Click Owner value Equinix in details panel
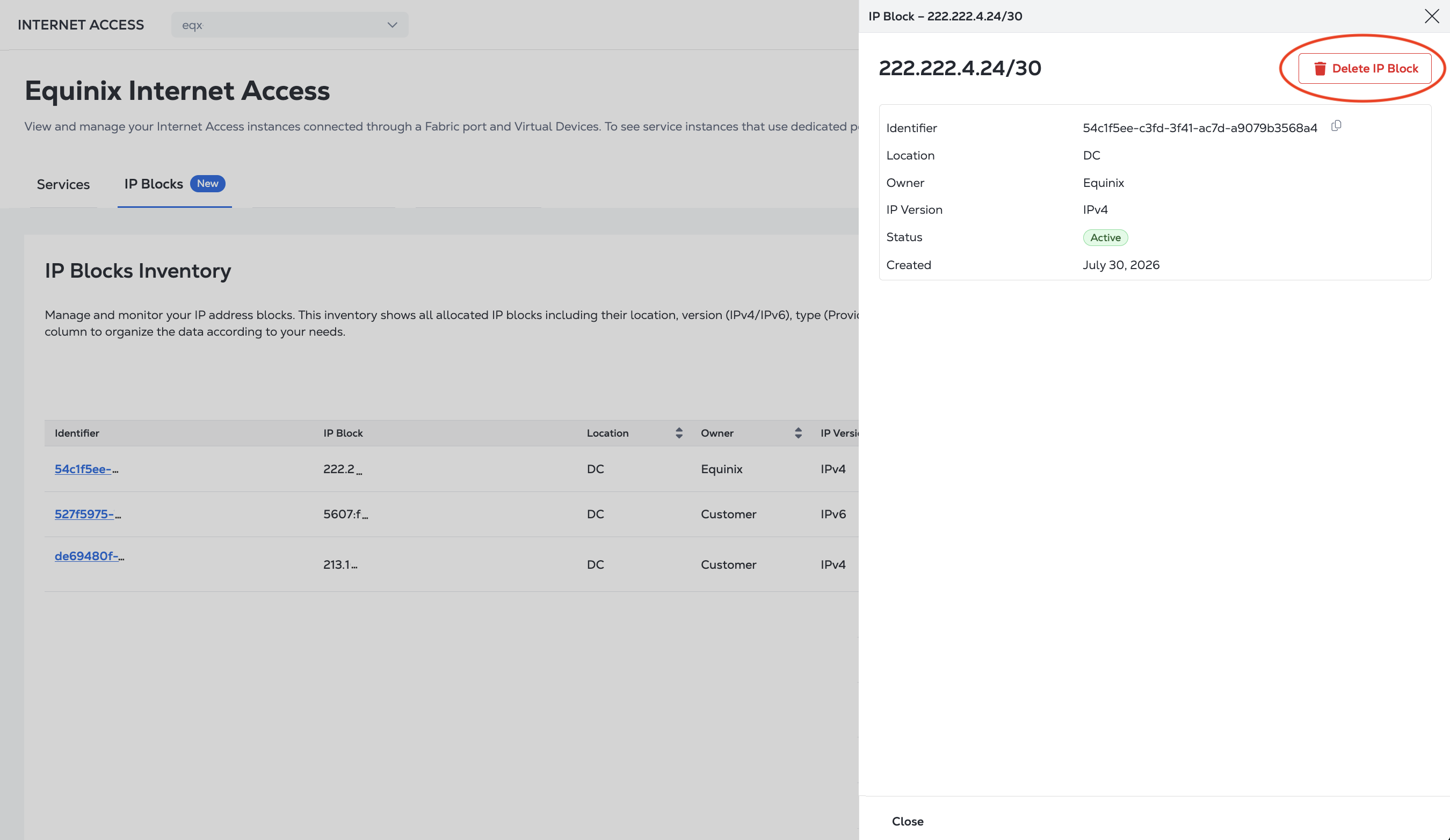The height and width of the screenshot is (840, 1450). 1103,183
